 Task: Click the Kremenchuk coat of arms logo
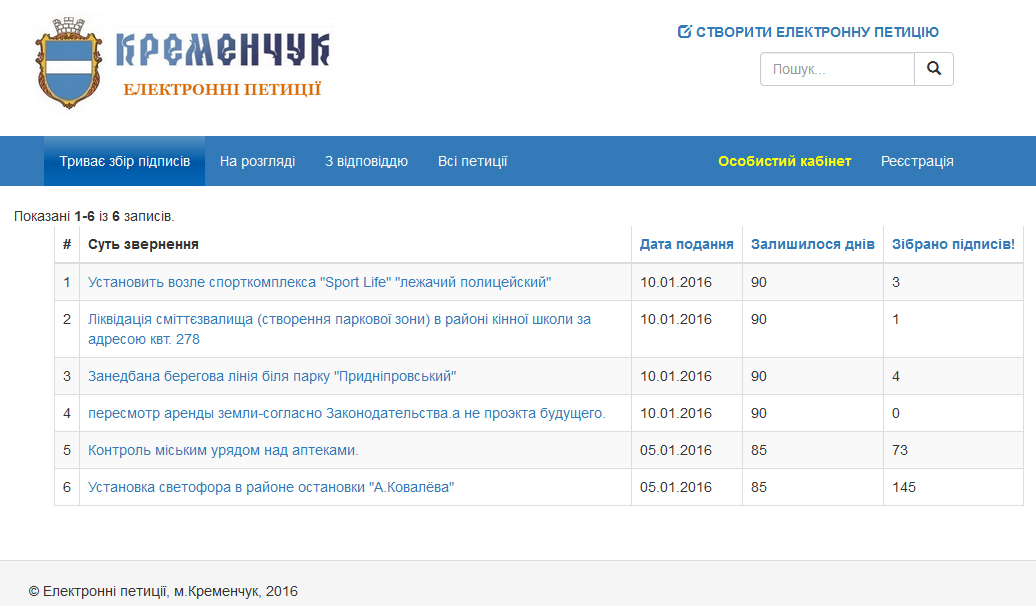click(x=68, y=63)
